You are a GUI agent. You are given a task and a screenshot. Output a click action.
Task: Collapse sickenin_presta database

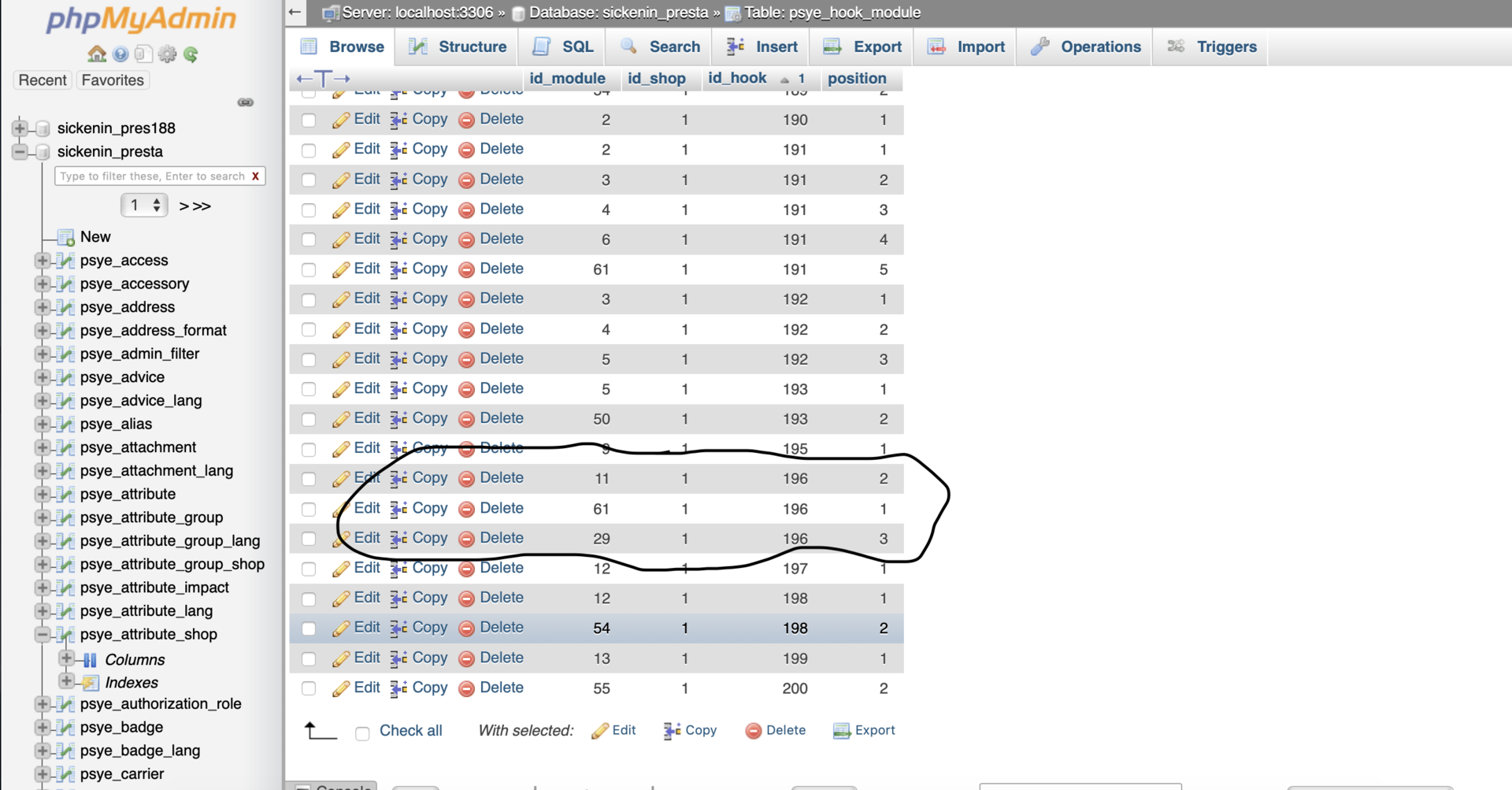click(x=20, y=152)
